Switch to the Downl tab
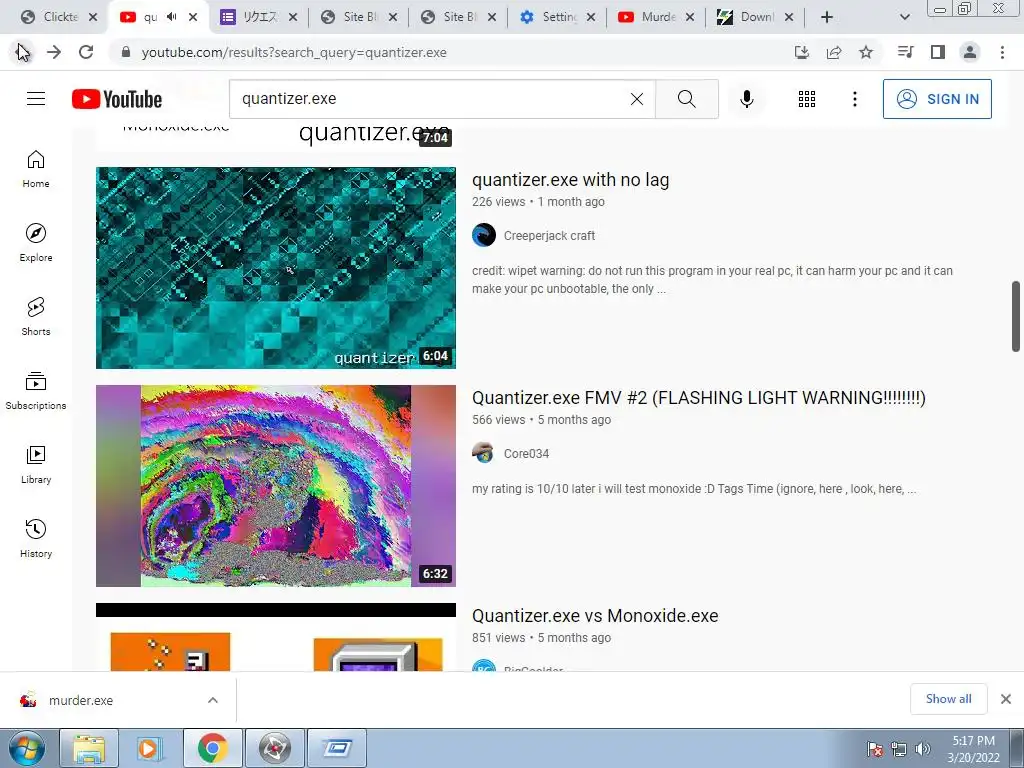Viewport: 1024px width, 768px height. coord(756,17)
